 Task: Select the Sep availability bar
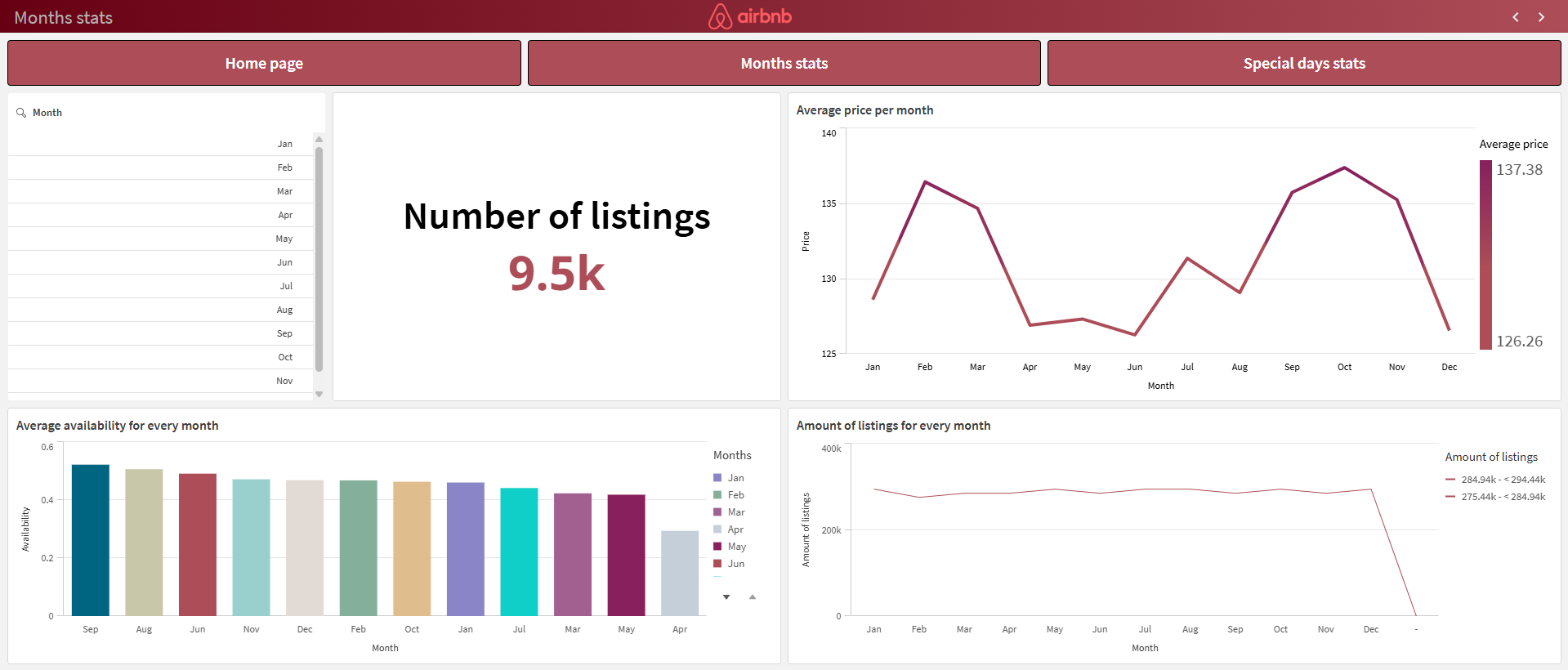pyautogui.click(x=91, y=540)
